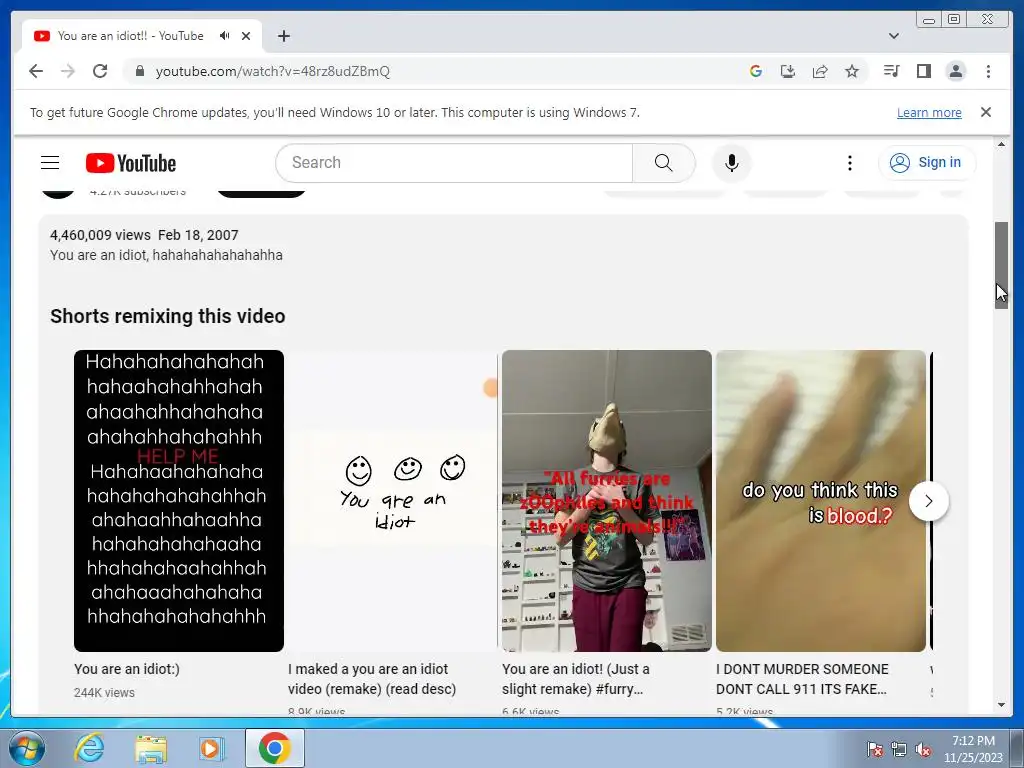The height and width of the screenshot is (768, 1024).
Task: Click the Chrome taskbar button
Action: coord(274,748)
